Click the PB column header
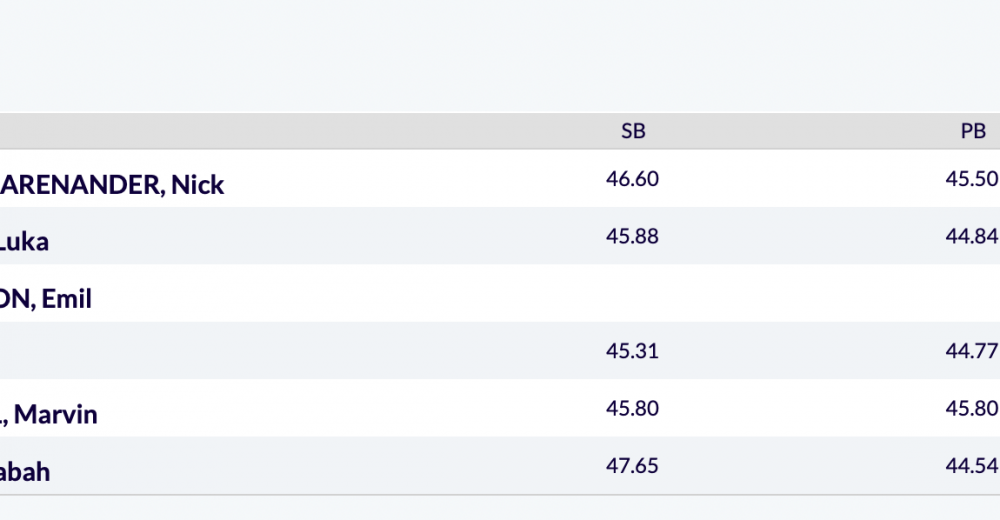 [973, 131]
